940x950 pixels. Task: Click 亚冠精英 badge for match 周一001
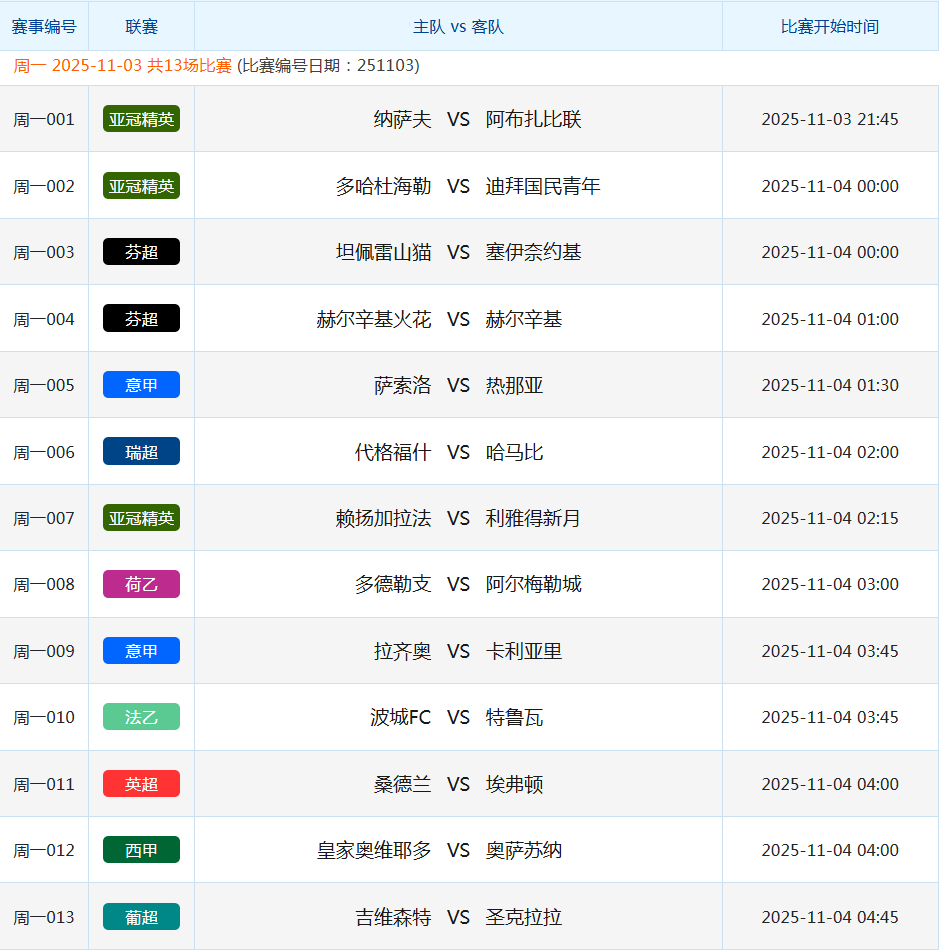pos(141,119)
